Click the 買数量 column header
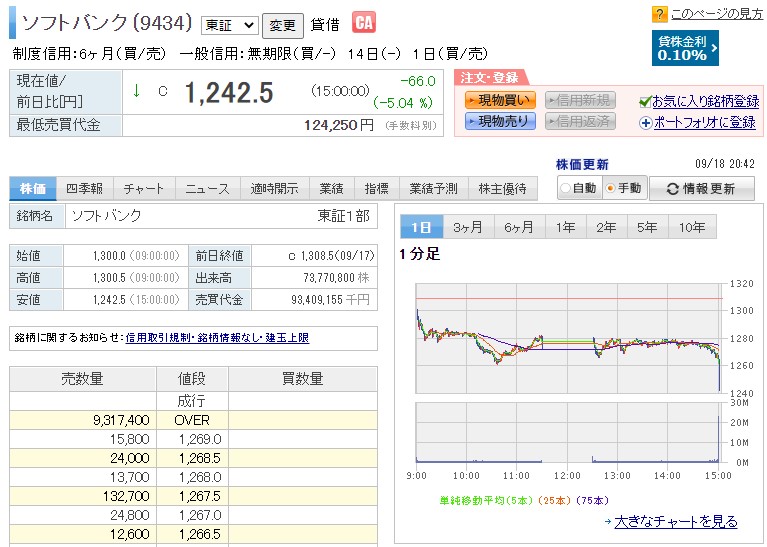The width and height of the screenshot is (767, 547). tap(303, 379)
